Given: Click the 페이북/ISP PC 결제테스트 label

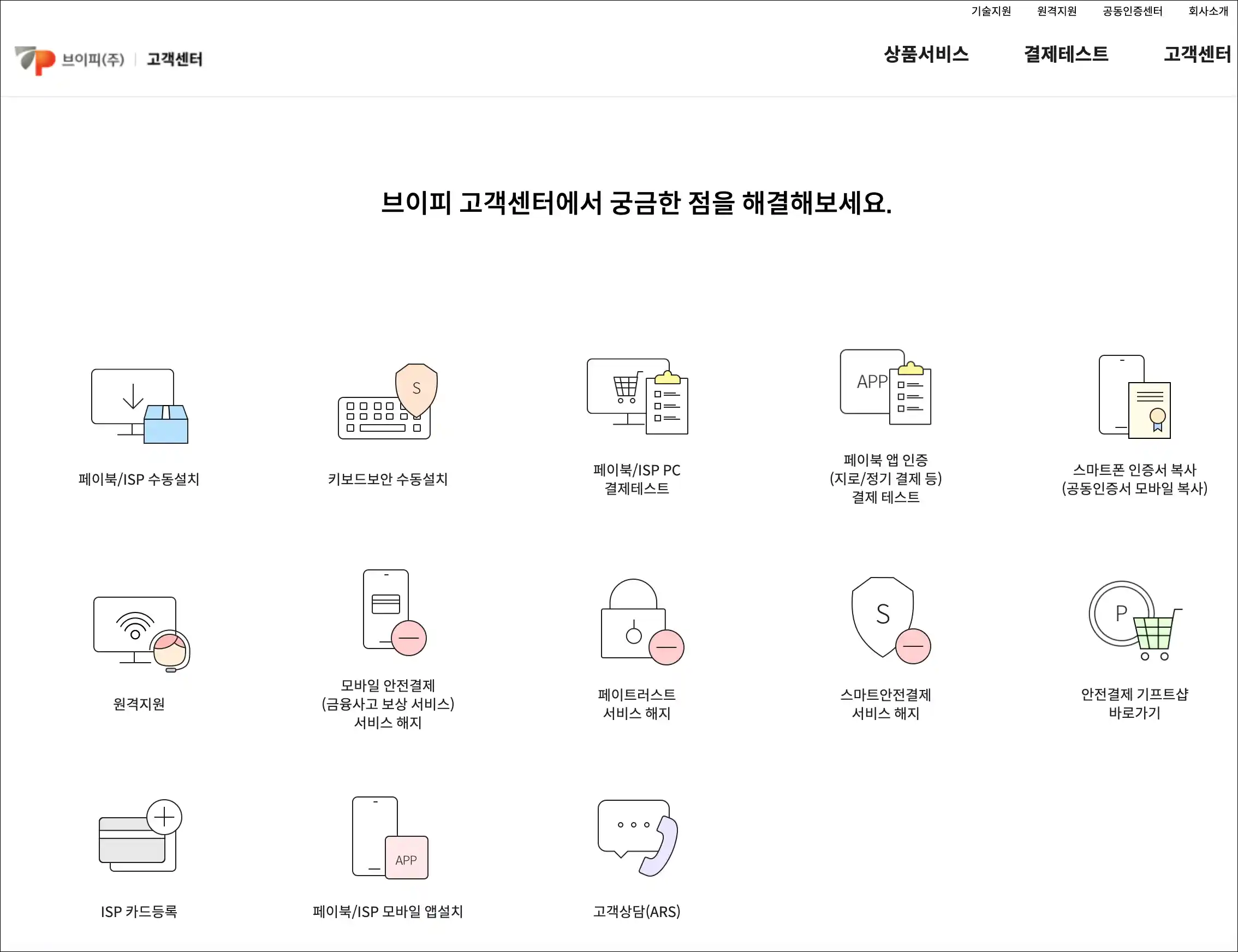Looking at the screenshot, I should click(637, 479).
